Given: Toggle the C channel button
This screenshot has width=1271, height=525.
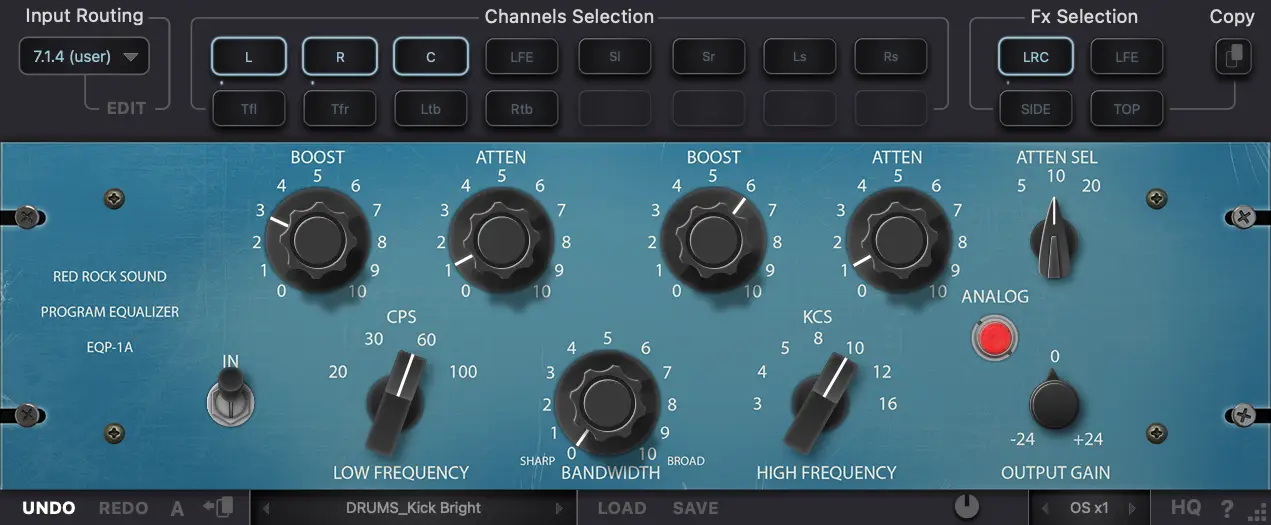Looking at the screenshot, I should tap(431, 57).
